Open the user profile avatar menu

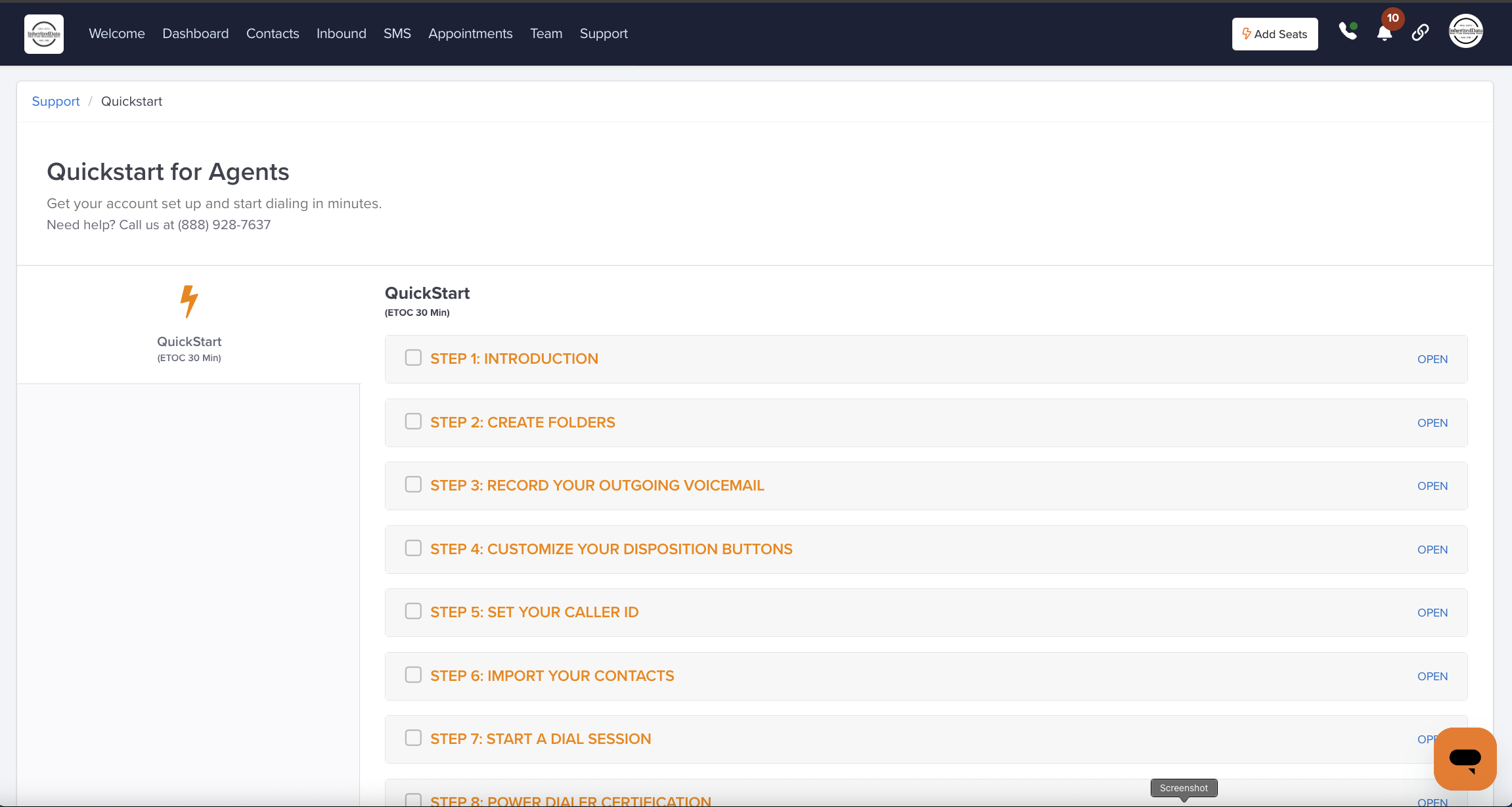(x=1465, y=32)
